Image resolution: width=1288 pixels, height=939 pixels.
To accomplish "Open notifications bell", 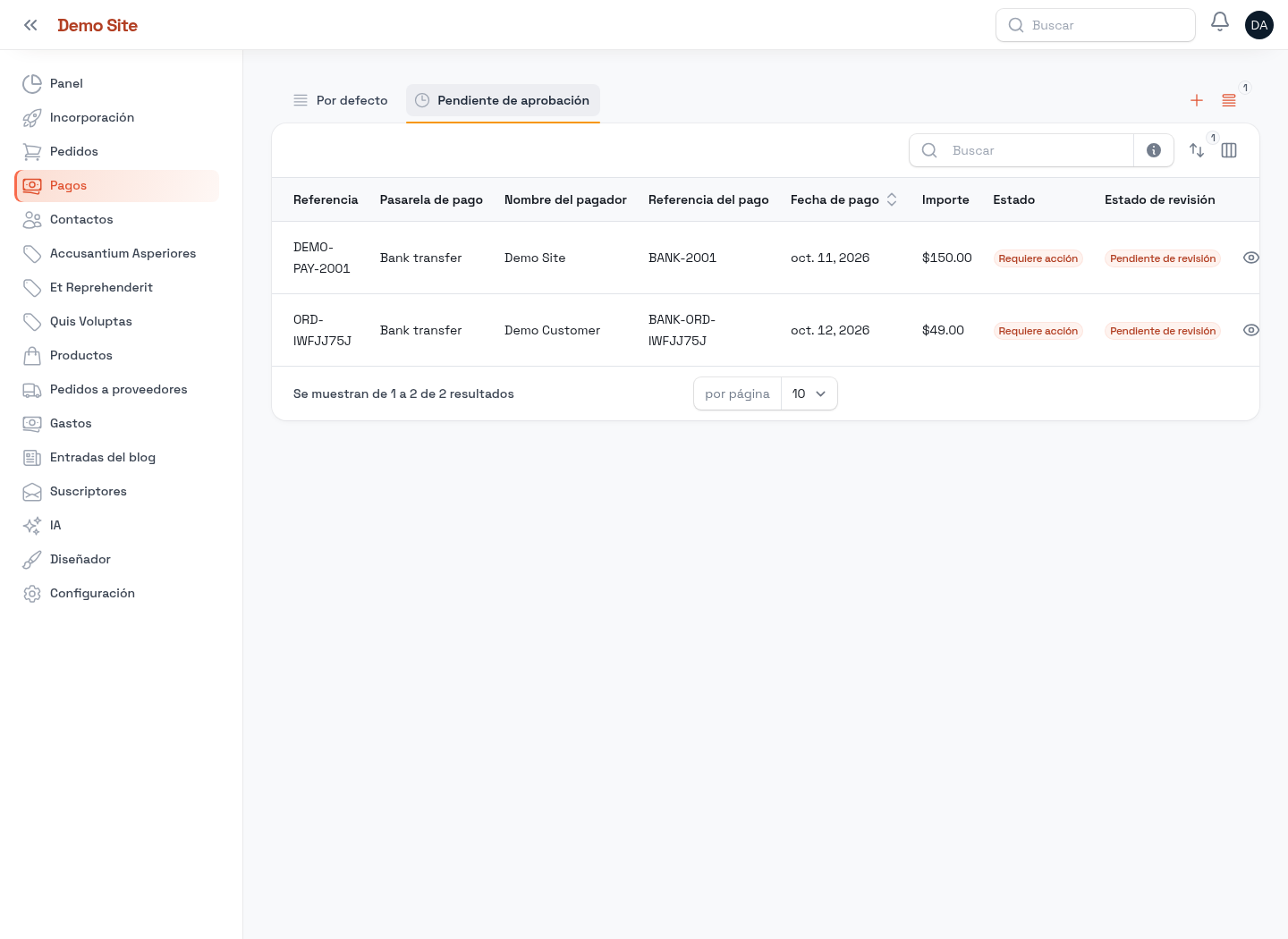I will pyautogui.click(x=1220, y=21).
